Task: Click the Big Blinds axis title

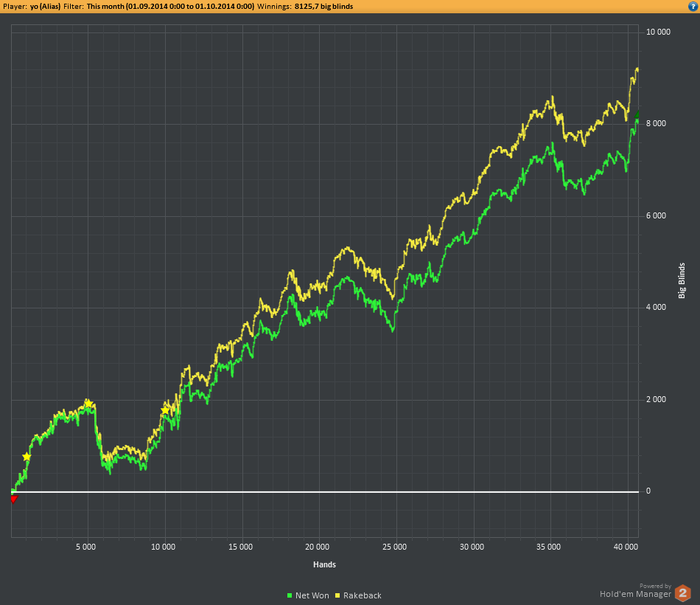Action: pos(682,280)
